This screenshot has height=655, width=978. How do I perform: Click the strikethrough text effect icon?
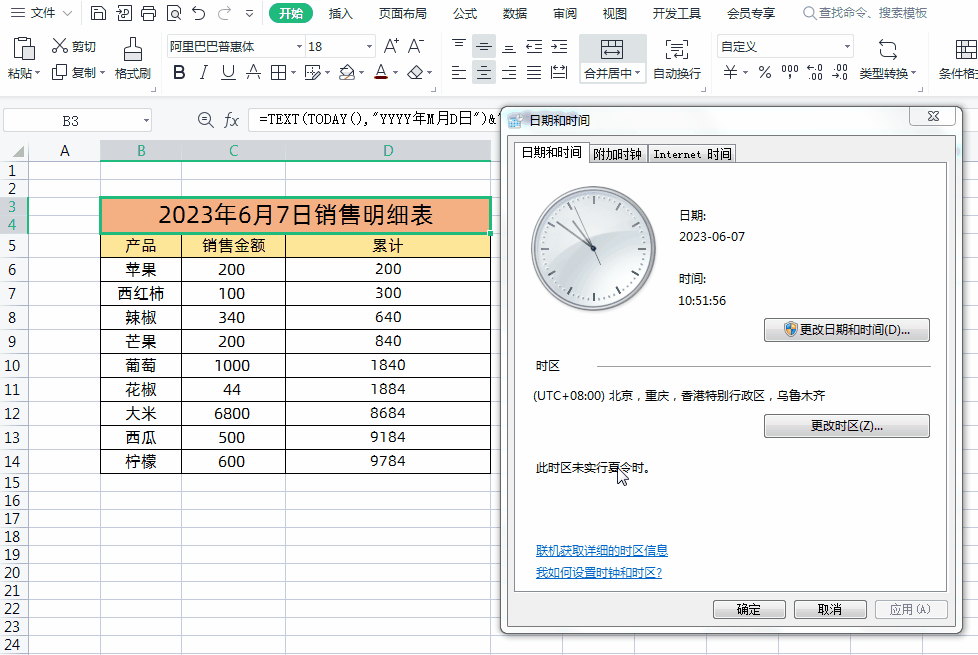[x=253, y=73]
